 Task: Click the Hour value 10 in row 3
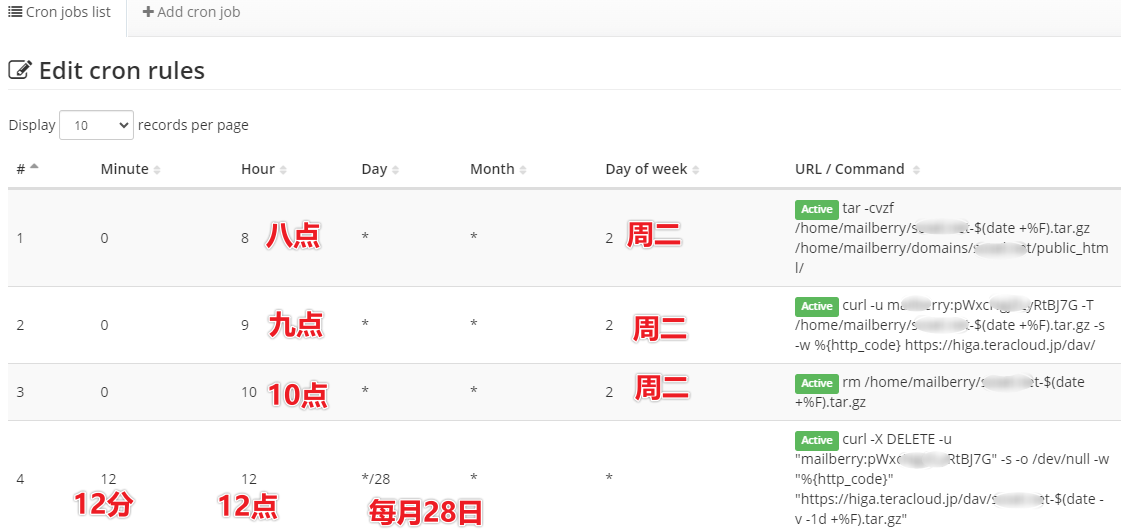[x=249, y=392]
